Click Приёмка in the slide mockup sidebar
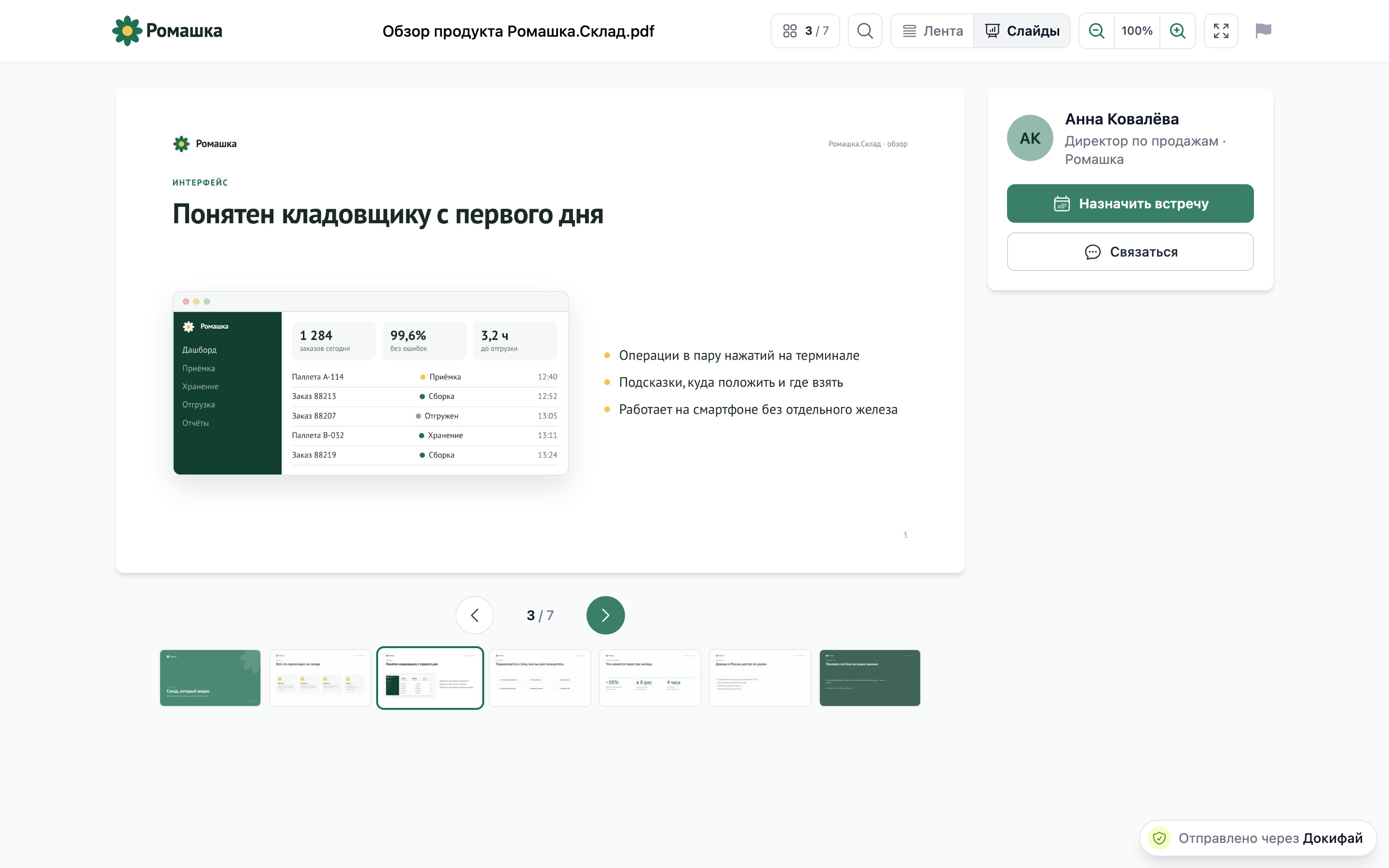1389x868 pixels. click(x=199, y=368)
